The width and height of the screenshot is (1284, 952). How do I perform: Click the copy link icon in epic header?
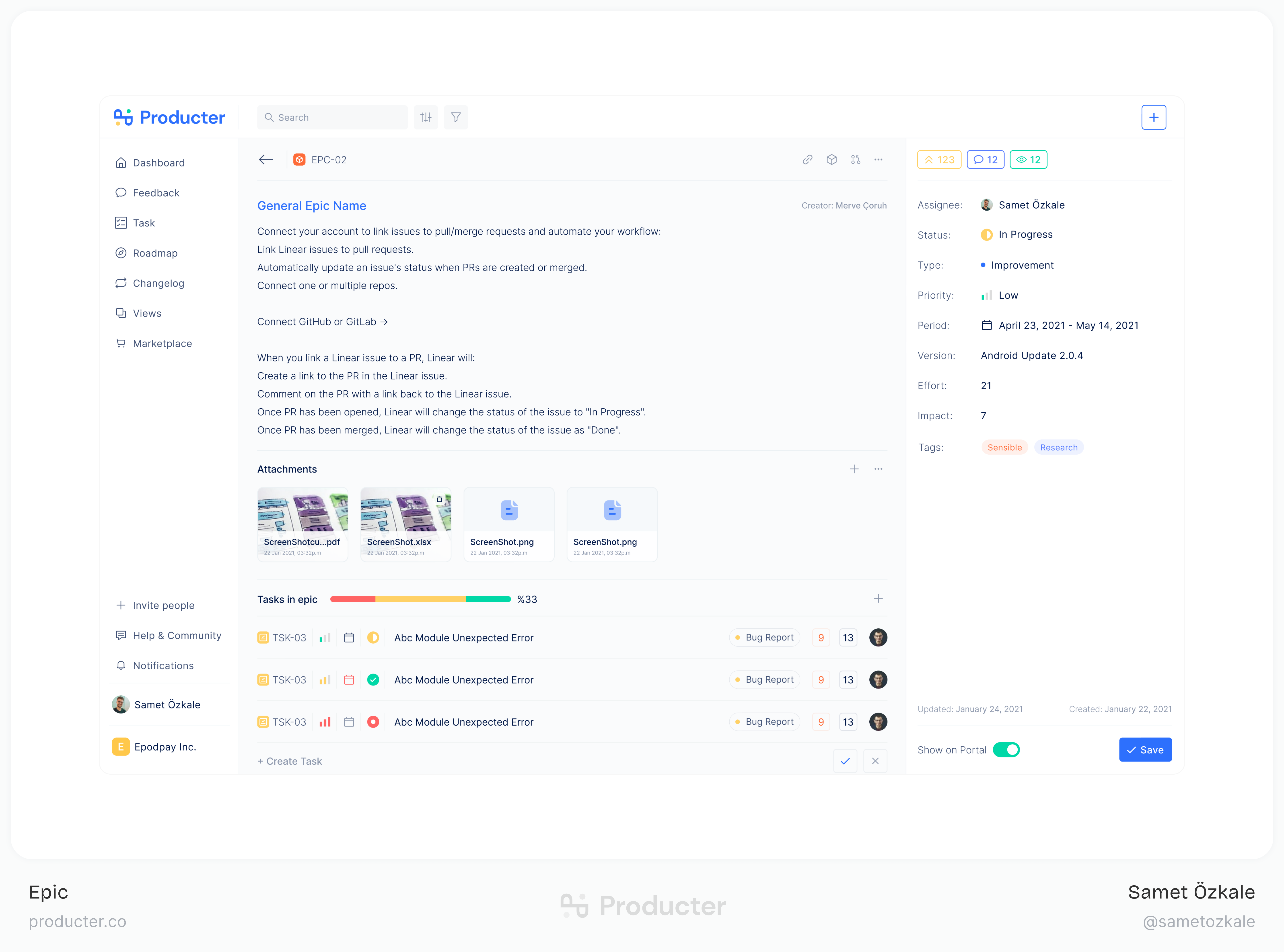tap(807, 160)
